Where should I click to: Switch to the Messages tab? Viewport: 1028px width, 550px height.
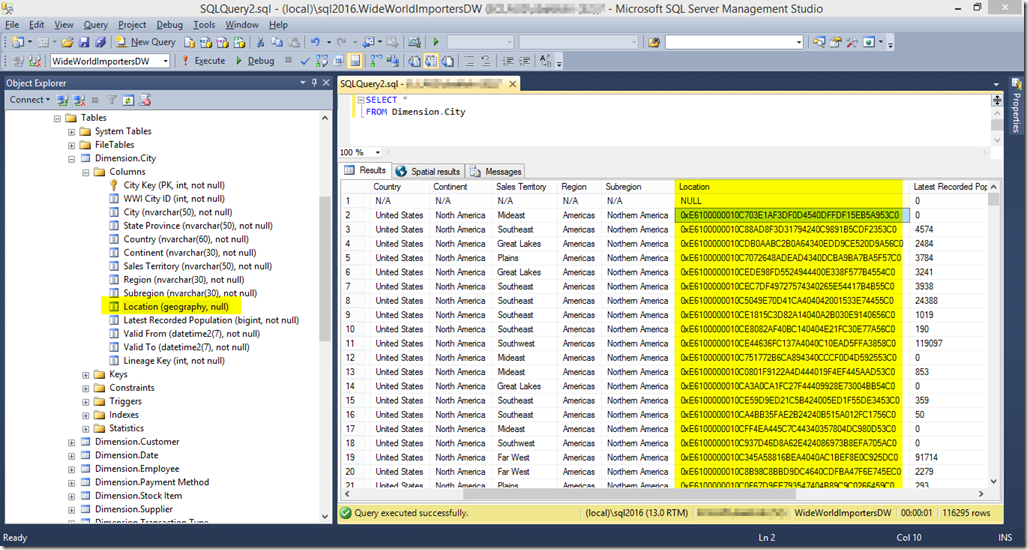(496, 171)
